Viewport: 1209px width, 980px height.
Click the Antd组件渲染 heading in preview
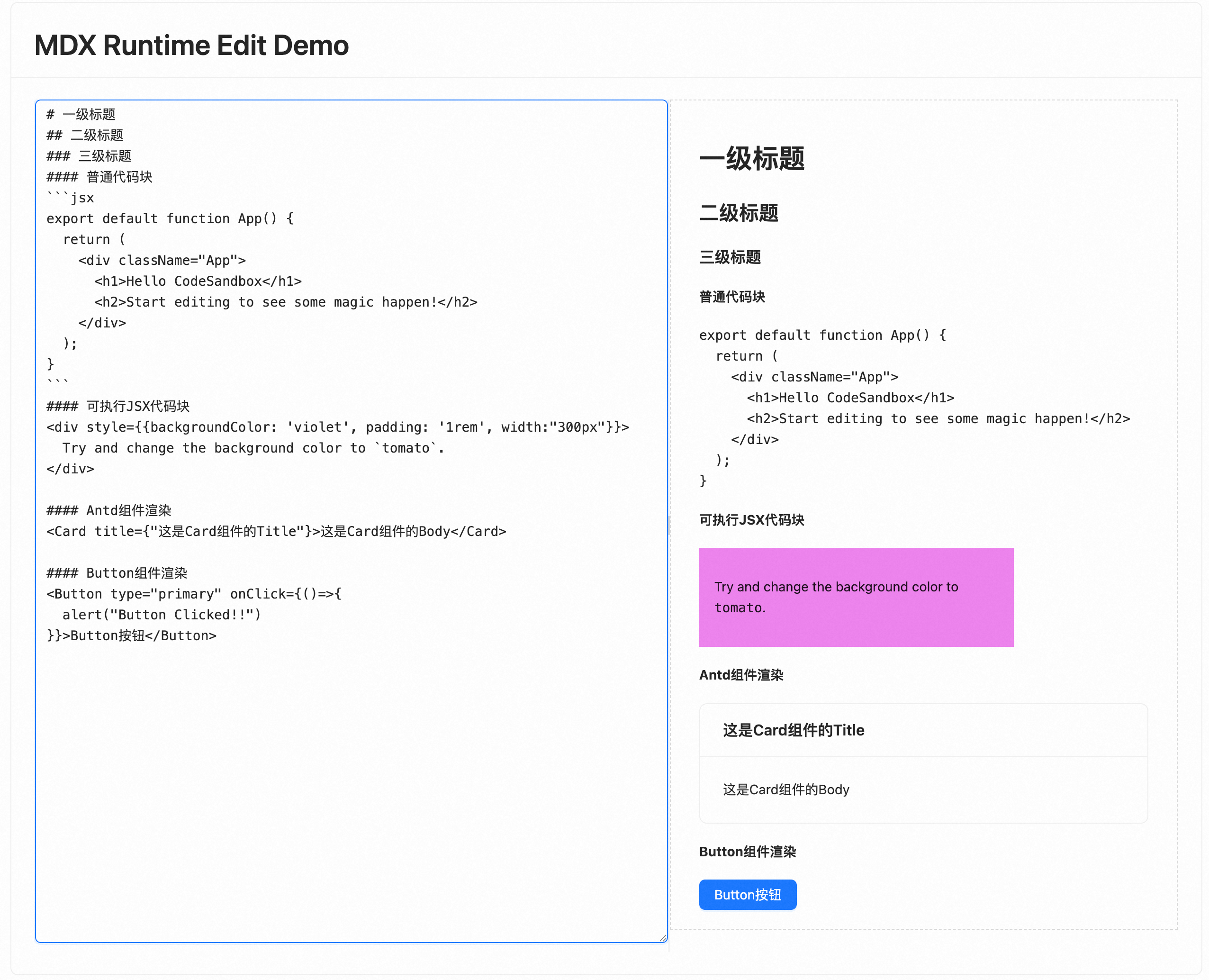coord(740,675)
